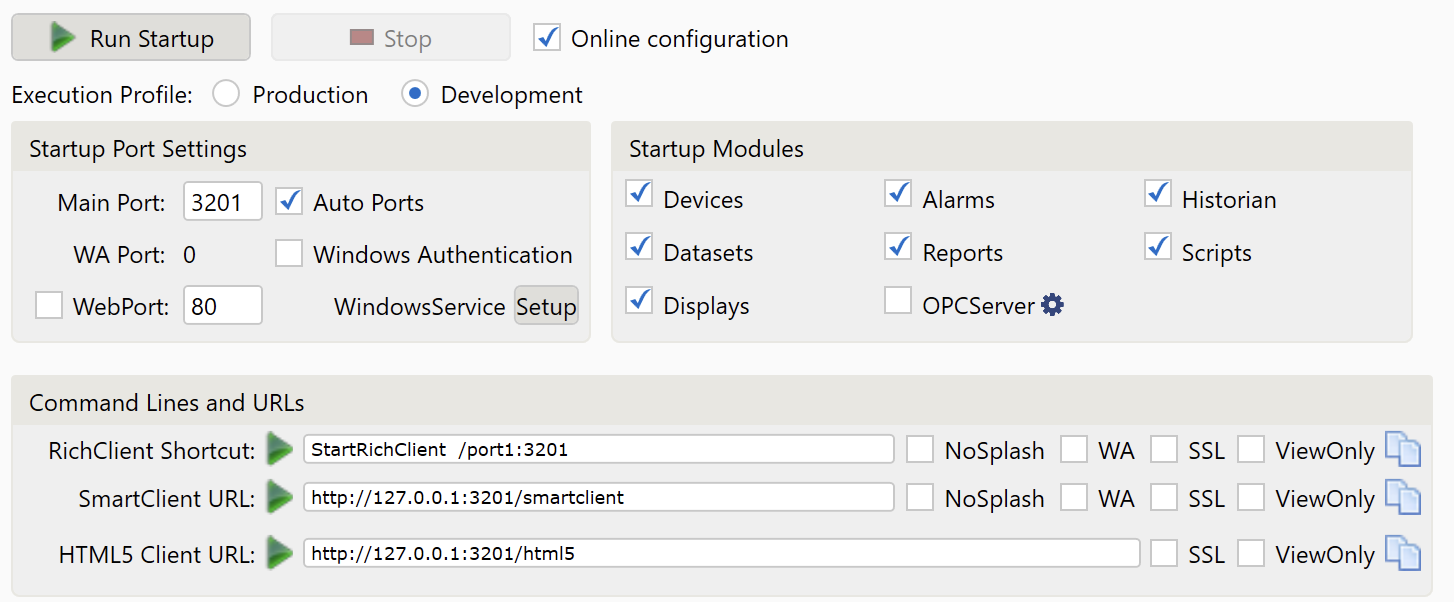Click the OPCServer settings gear icon
Viewport: 1454px width, 602px height.
coord(1052,305)
